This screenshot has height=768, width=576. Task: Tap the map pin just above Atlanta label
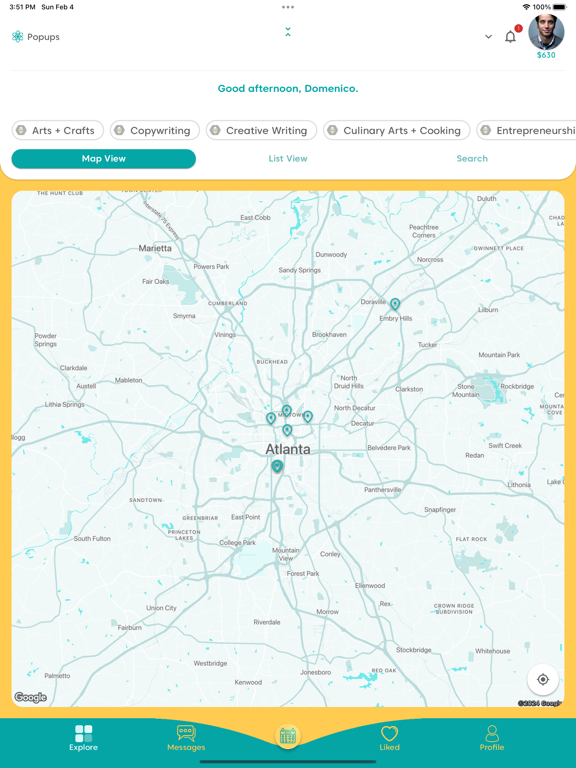287,430
